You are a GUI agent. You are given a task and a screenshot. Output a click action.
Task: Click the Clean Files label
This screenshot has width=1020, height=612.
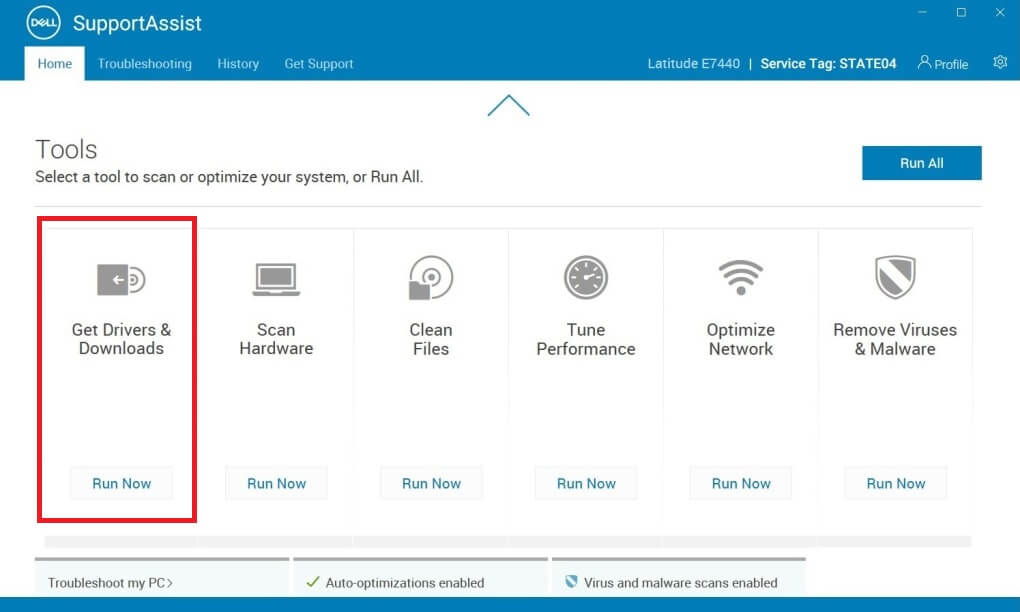(x=431, y=339)
